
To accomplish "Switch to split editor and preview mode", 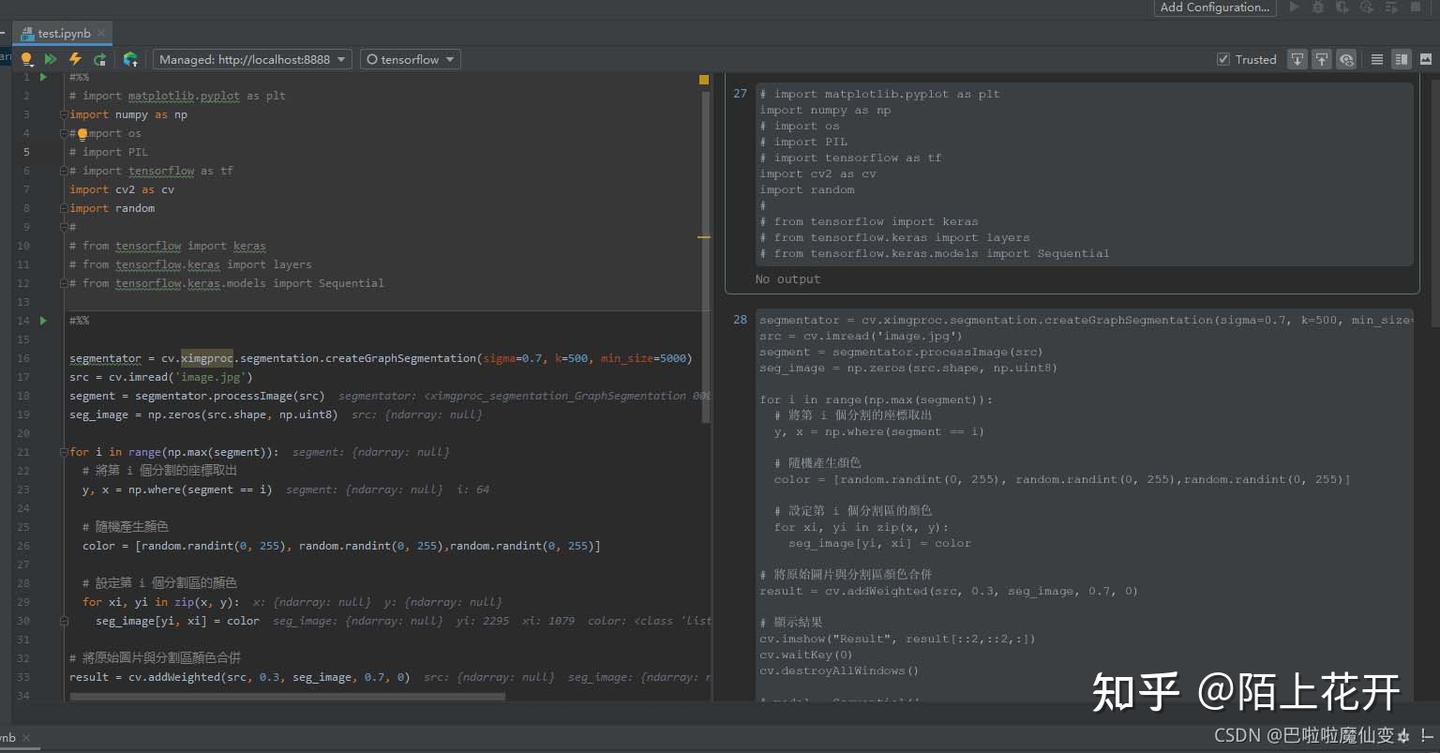I will click(x=1401, y=60).
